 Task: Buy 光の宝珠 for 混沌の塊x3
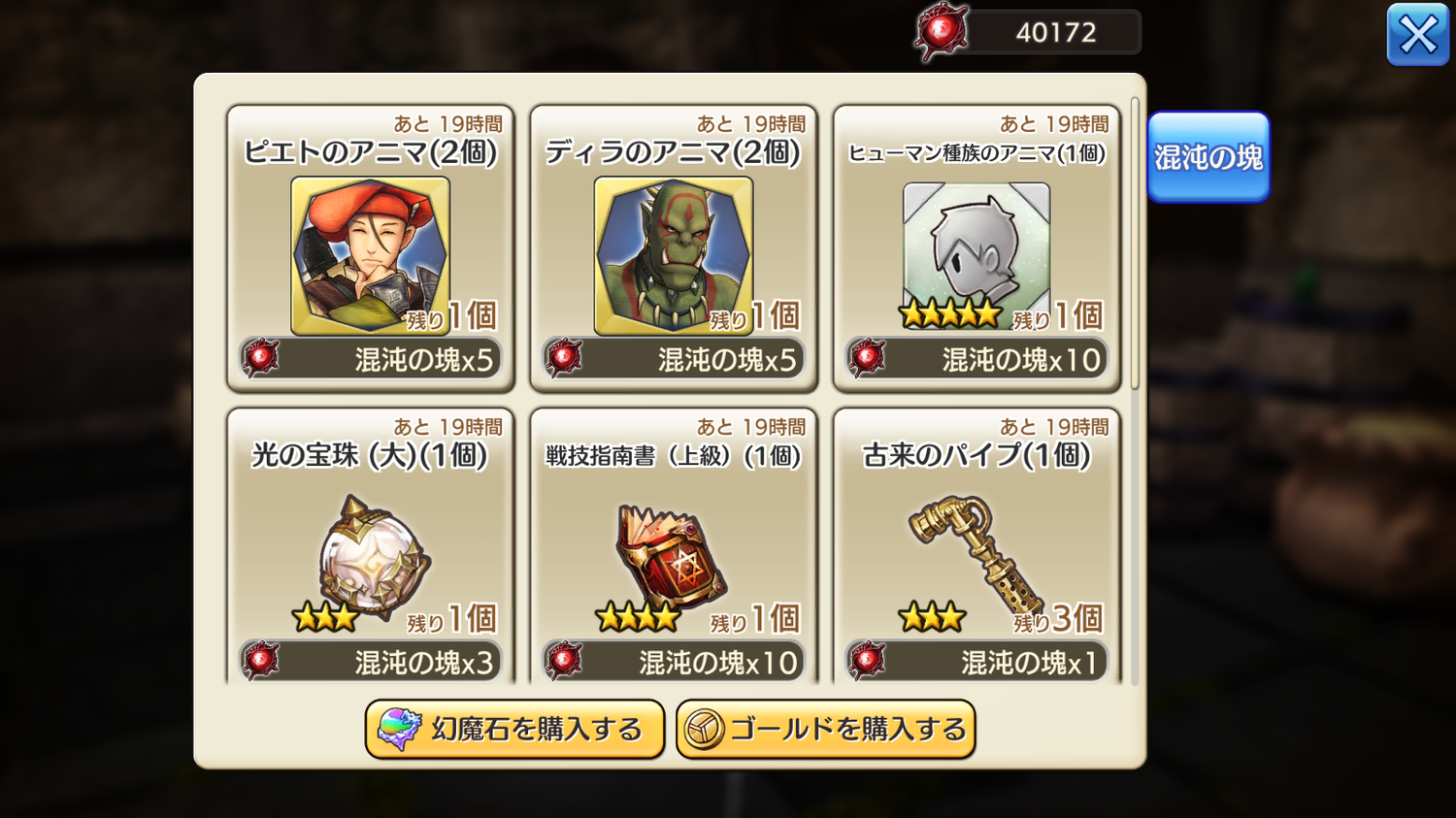coord(371,662)
